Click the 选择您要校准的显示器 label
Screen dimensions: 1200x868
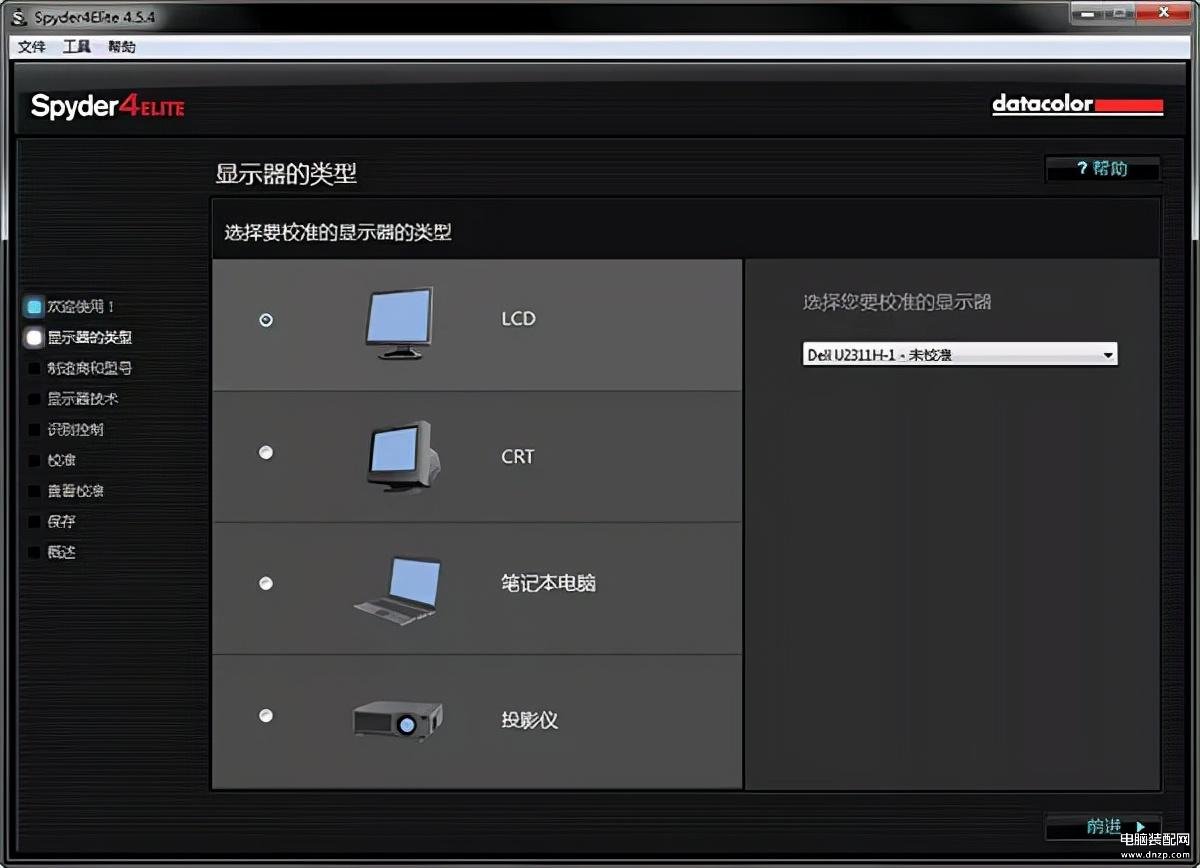point(897,302)
